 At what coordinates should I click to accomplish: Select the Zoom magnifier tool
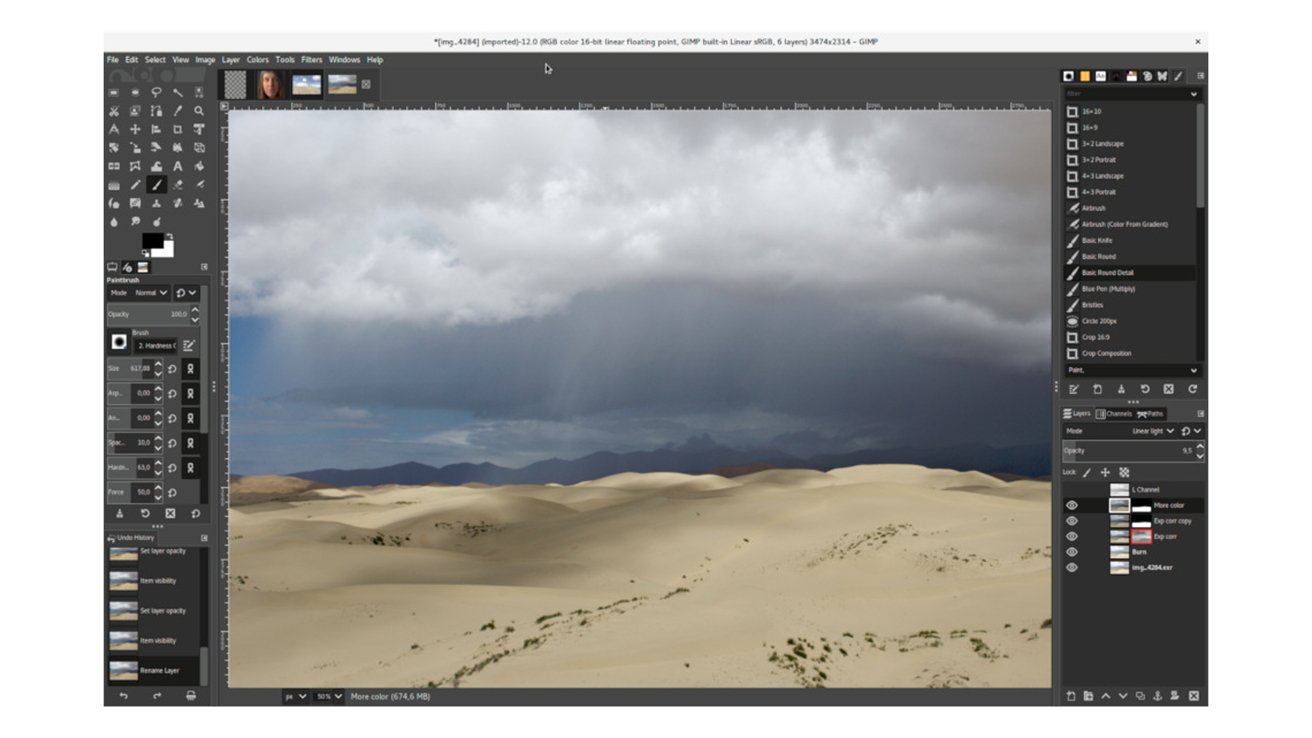click(x=199, y=111)
